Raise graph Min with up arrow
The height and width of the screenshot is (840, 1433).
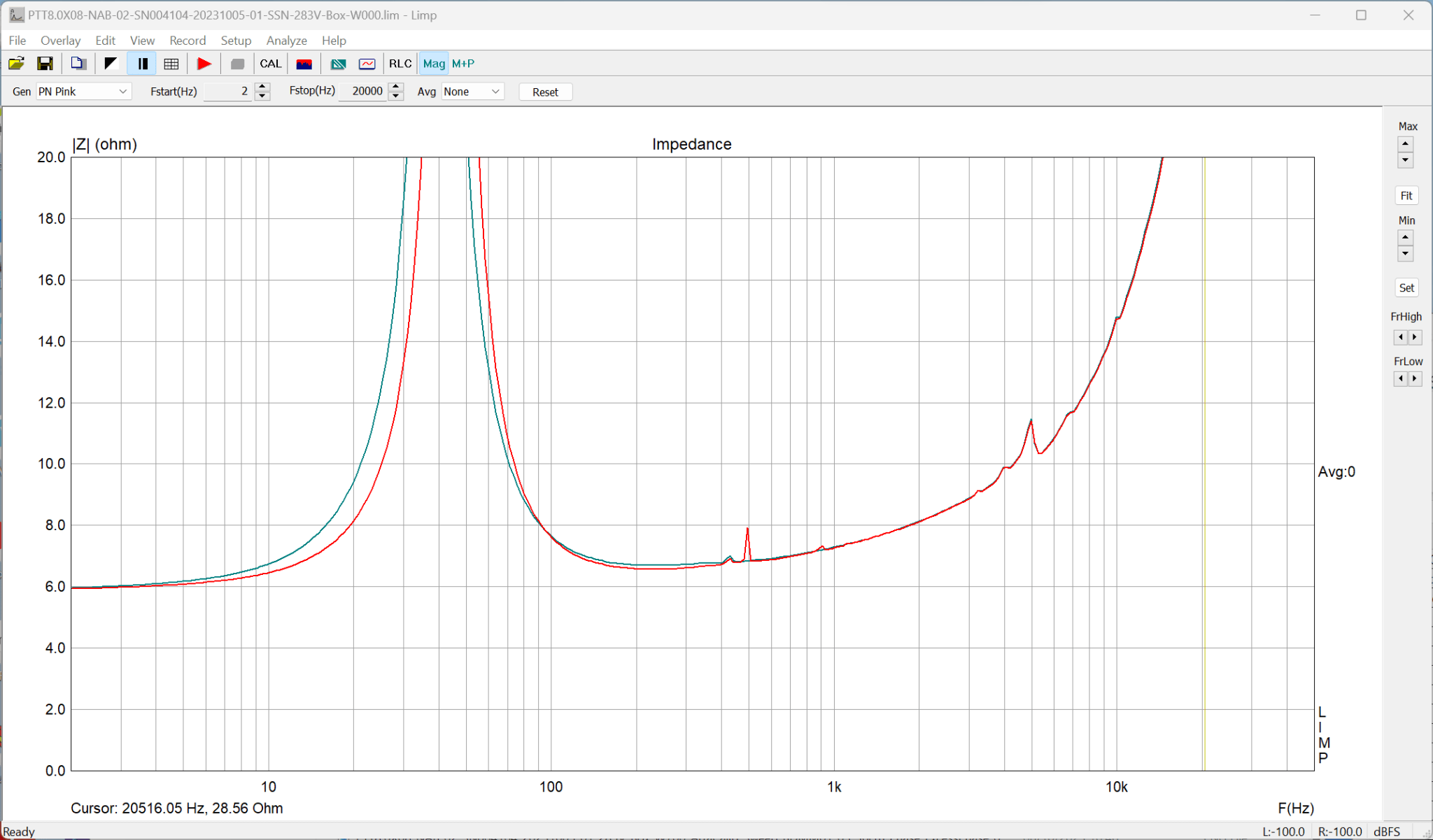(1405, 238)
